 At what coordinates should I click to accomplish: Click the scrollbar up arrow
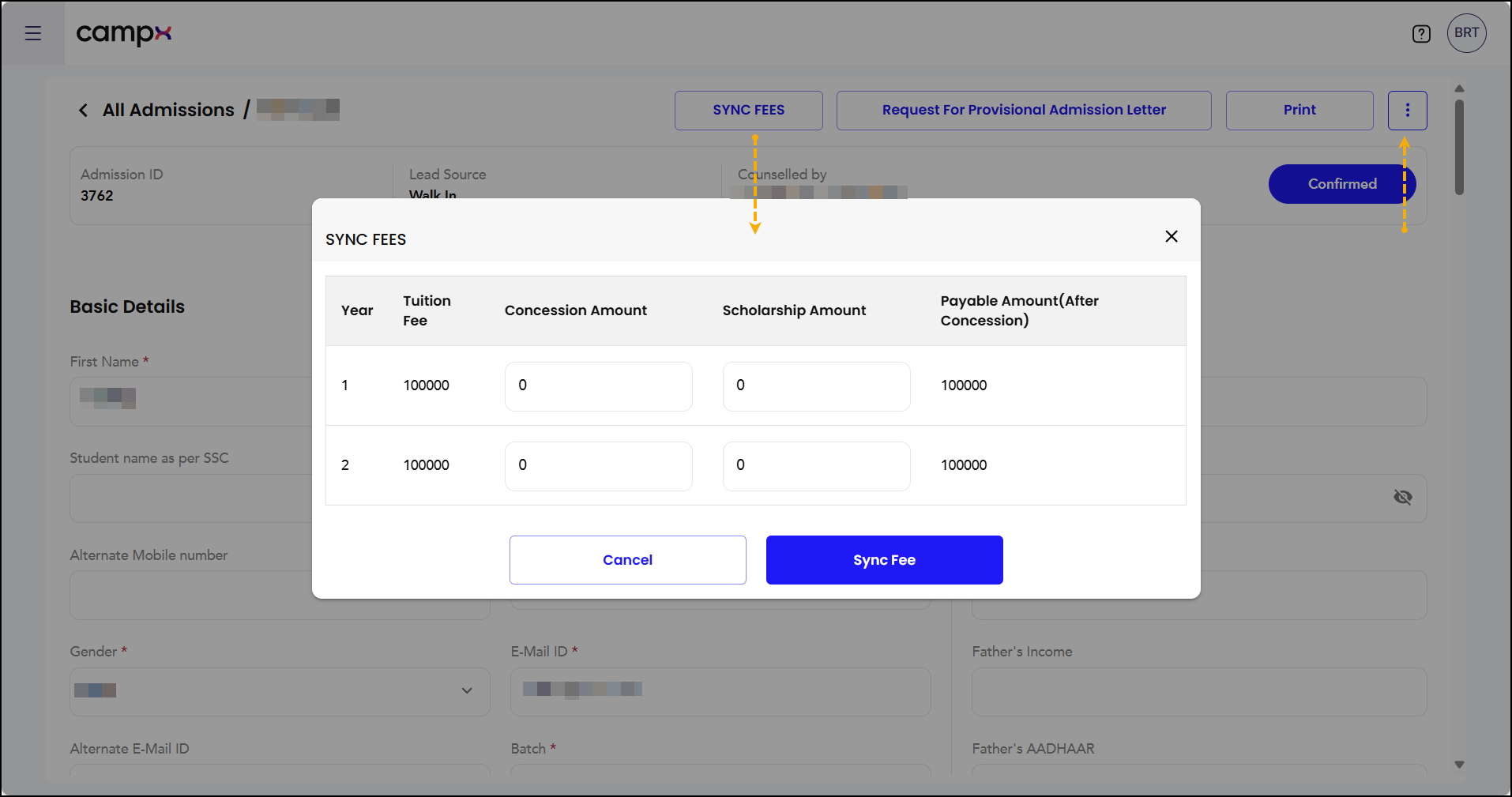point(1459,88)
